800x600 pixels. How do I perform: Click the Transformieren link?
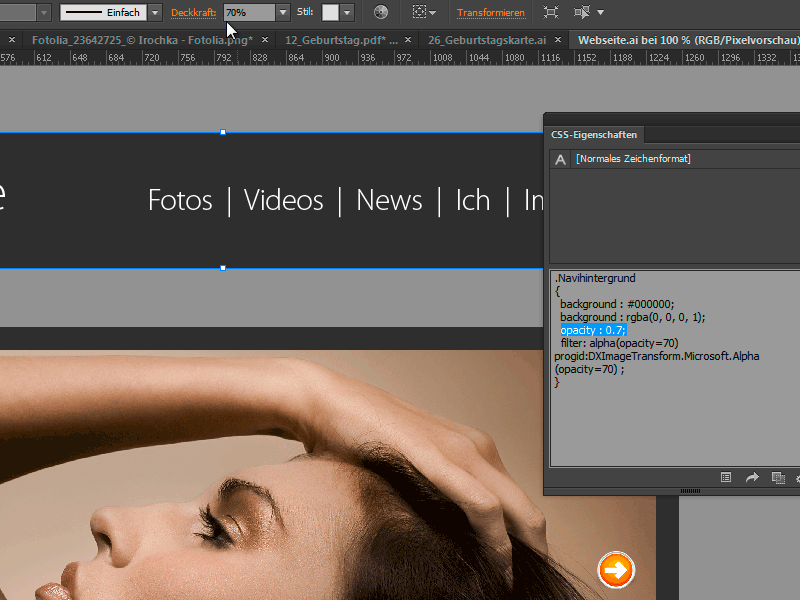click(x=491, y=13)
